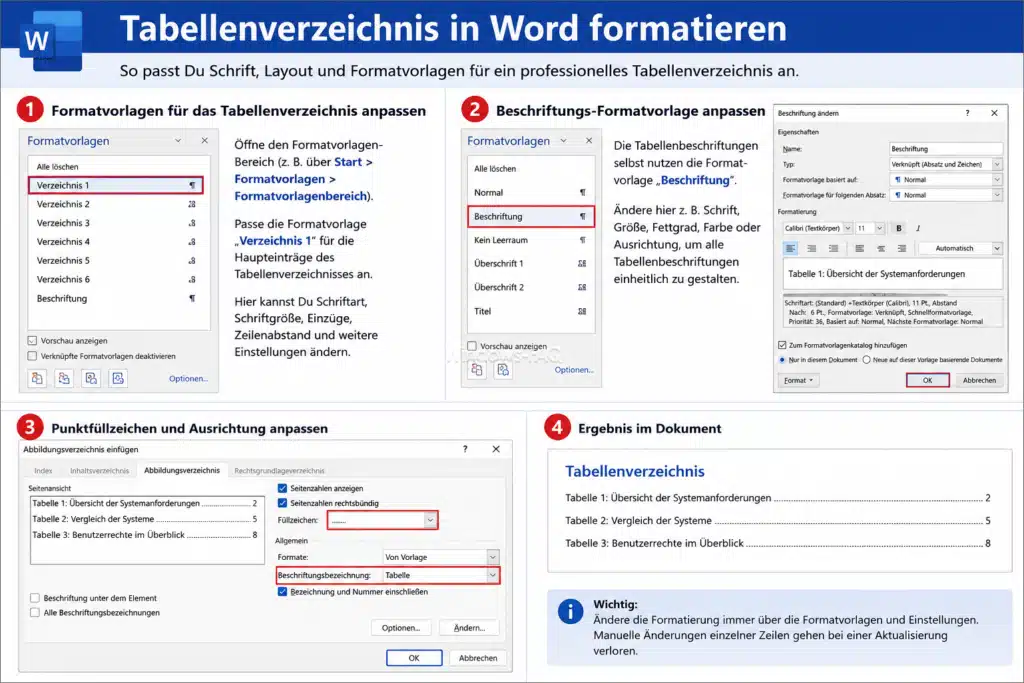The image size is (1024, 683).
Task: Click the linked-style symbol beside Verzeichnis 2
Action: point(192,204)
